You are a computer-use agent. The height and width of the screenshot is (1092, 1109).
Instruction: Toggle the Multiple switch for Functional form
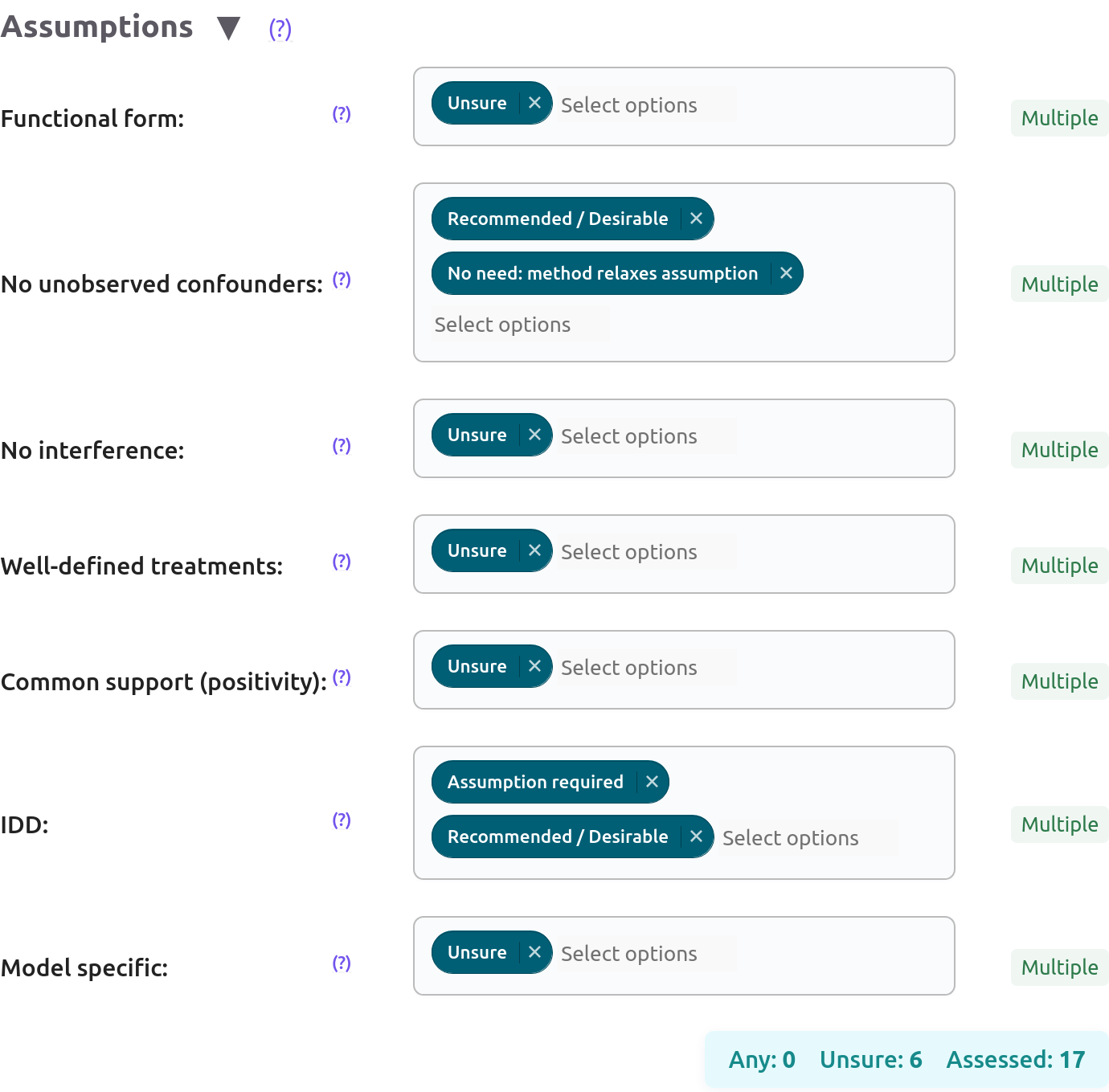pos(1059,118)
